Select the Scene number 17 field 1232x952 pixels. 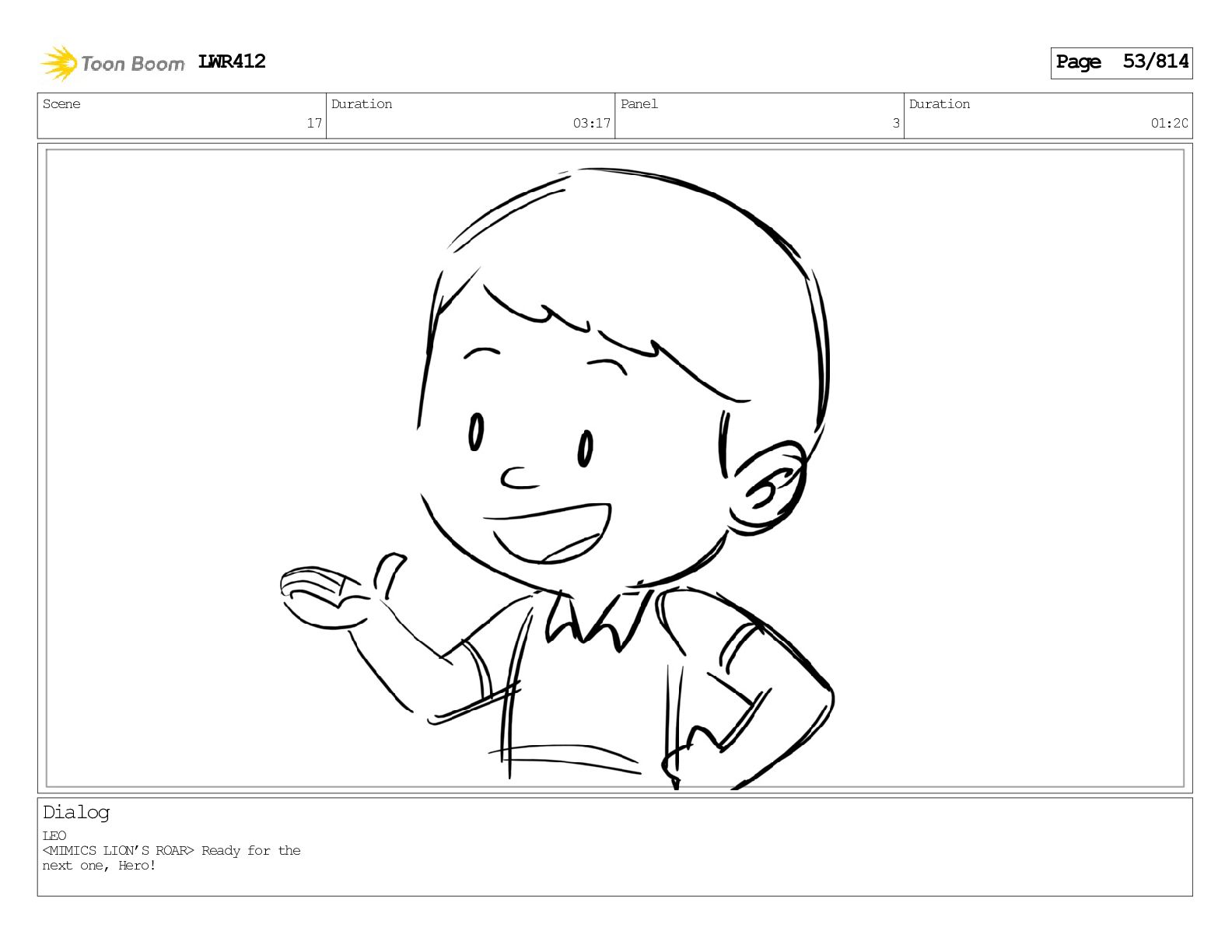[x=182, y=116]
